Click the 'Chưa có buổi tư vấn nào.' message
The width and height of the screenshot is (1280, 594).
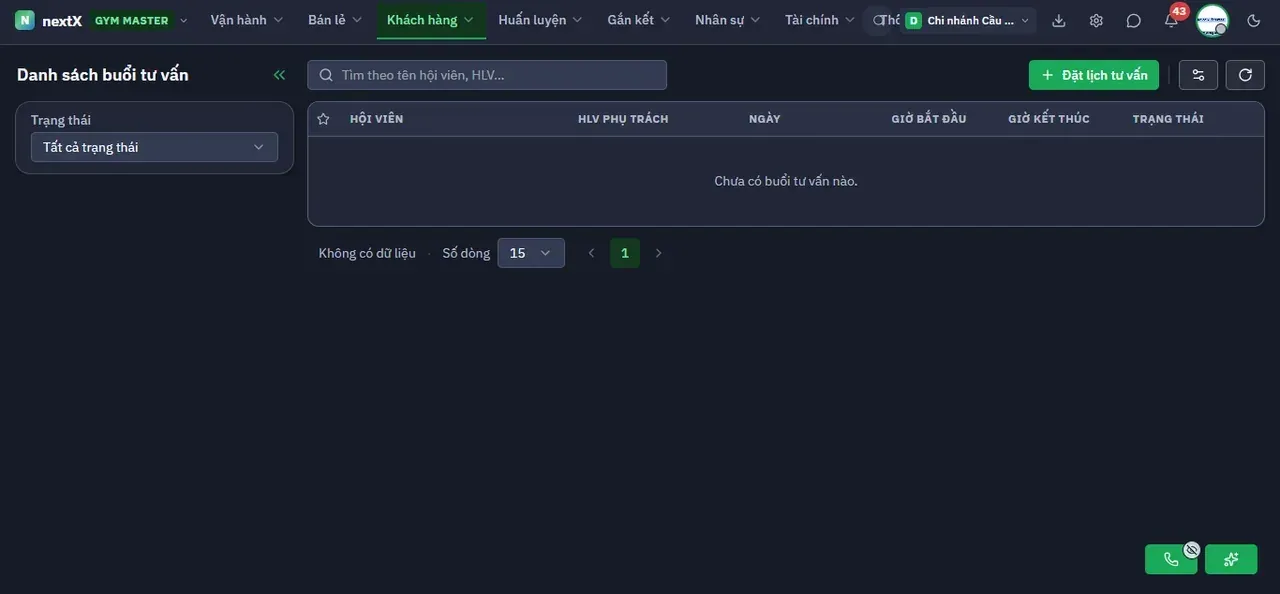click(786, 181)
